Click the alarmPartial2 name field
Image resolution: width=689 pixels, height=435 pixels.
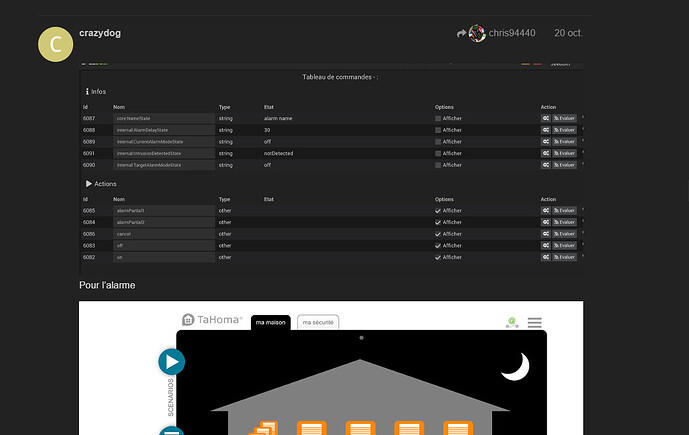(164, 222)
